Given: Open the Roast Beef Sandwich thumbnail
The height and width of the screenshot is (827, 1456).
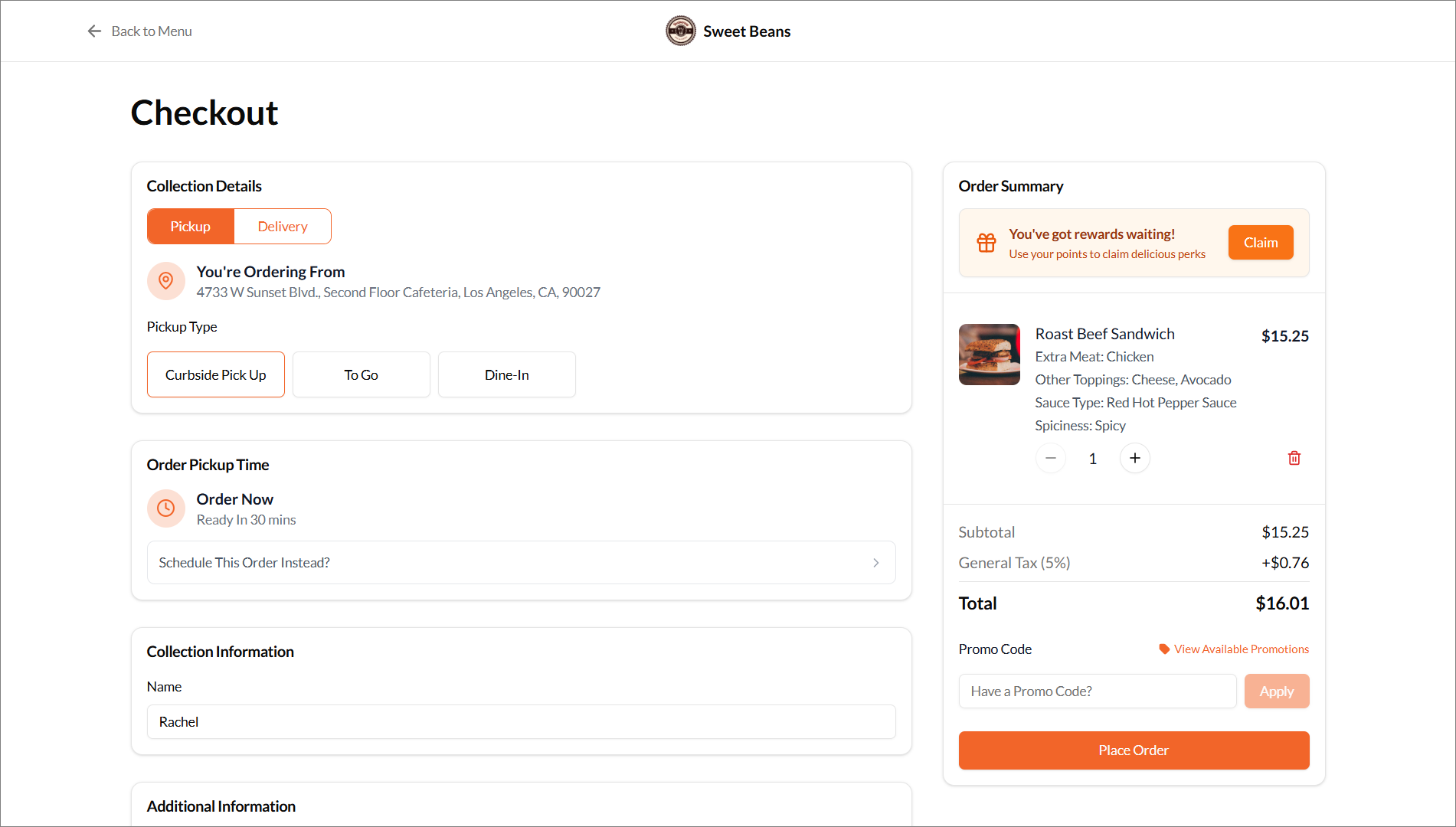Looking at the screenshot, I should click(989, 355).
